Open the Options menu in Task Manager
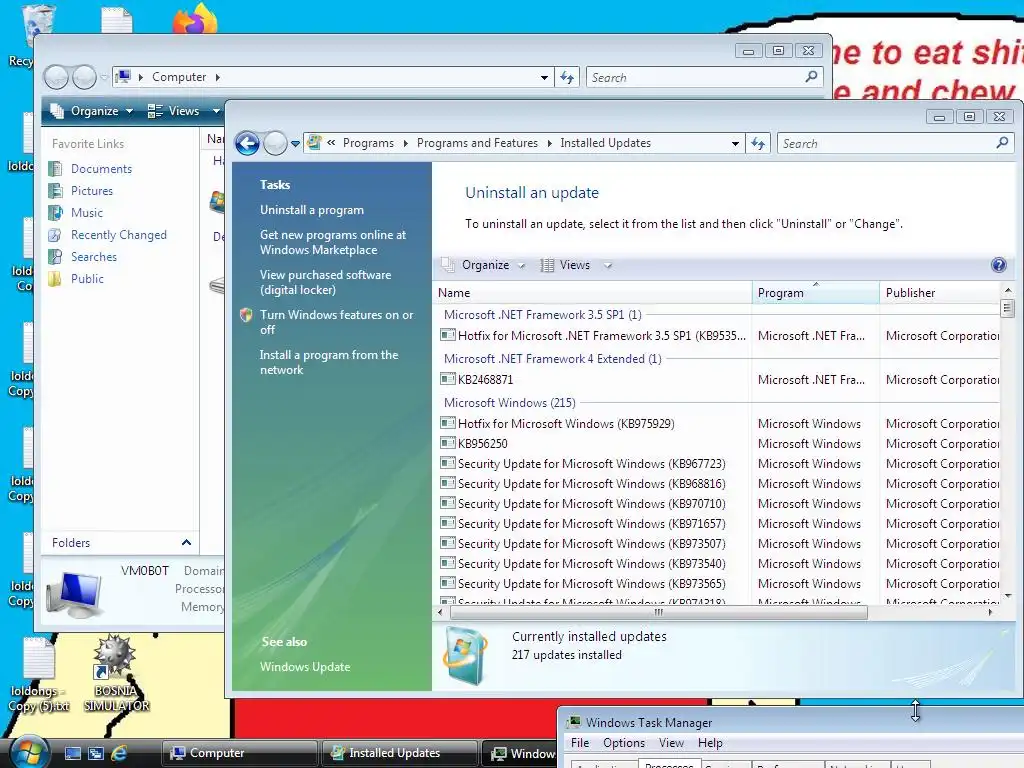The width and height of the screenshot is (1024, 768). coord(624,743)
